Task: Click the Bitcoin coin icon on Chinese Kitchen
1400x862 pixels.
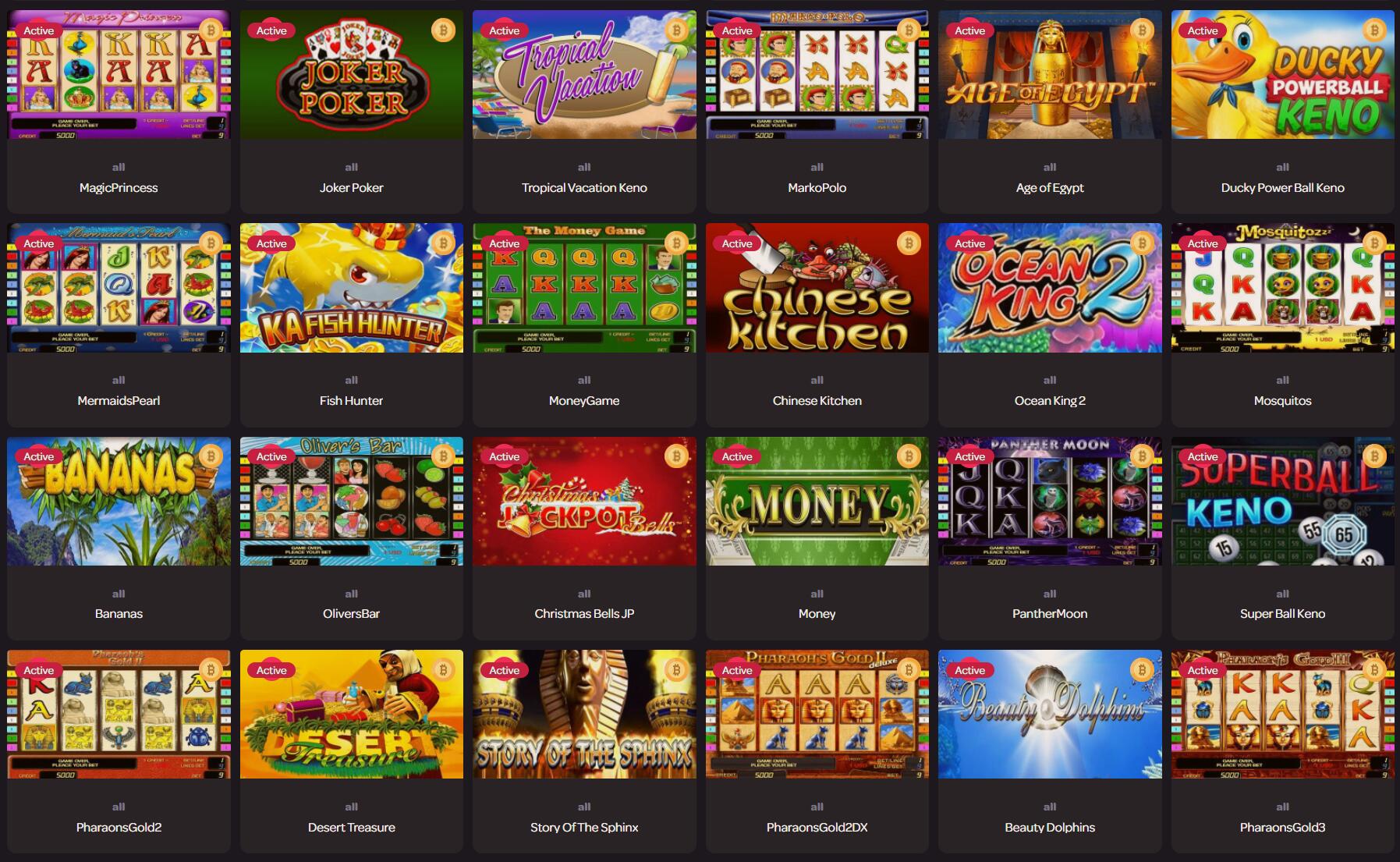Action: tap(909, 243)
